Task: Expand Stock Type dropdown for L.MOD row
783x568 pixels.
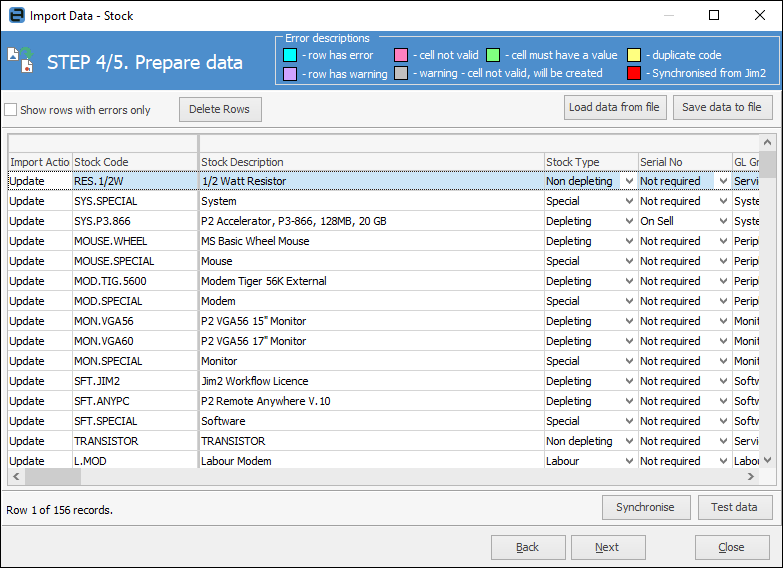Action: pos(628,461)
